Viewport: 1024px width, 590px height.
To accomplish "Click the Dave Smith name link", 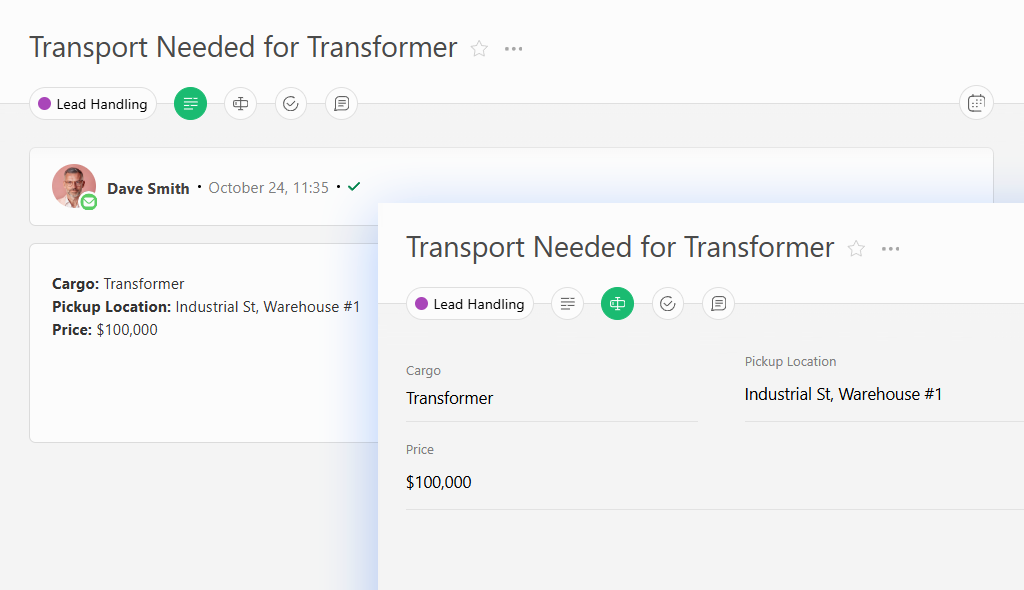I will tap(148, 187).
